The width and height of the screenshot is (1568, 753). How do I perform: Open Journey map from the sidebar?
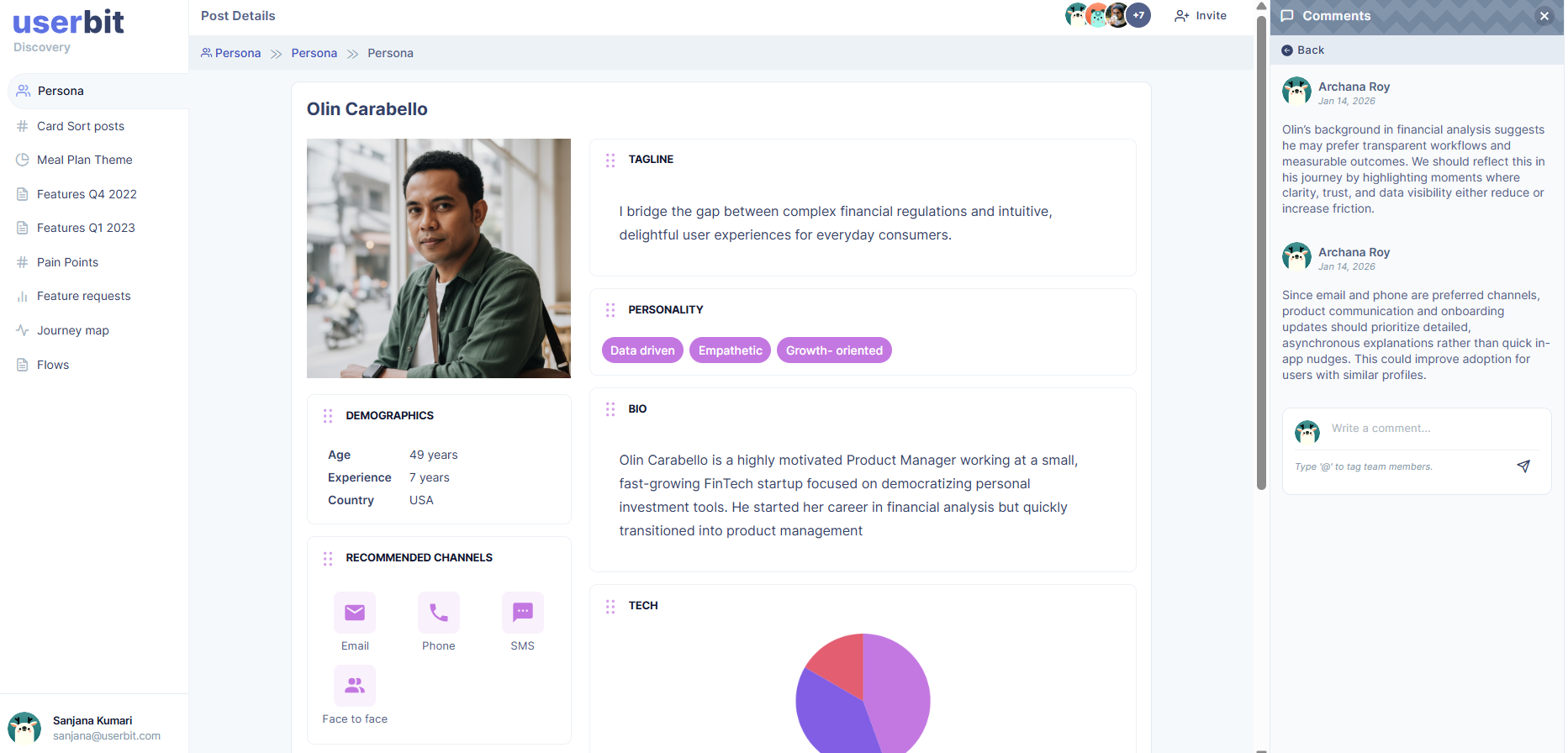[72, 330]
